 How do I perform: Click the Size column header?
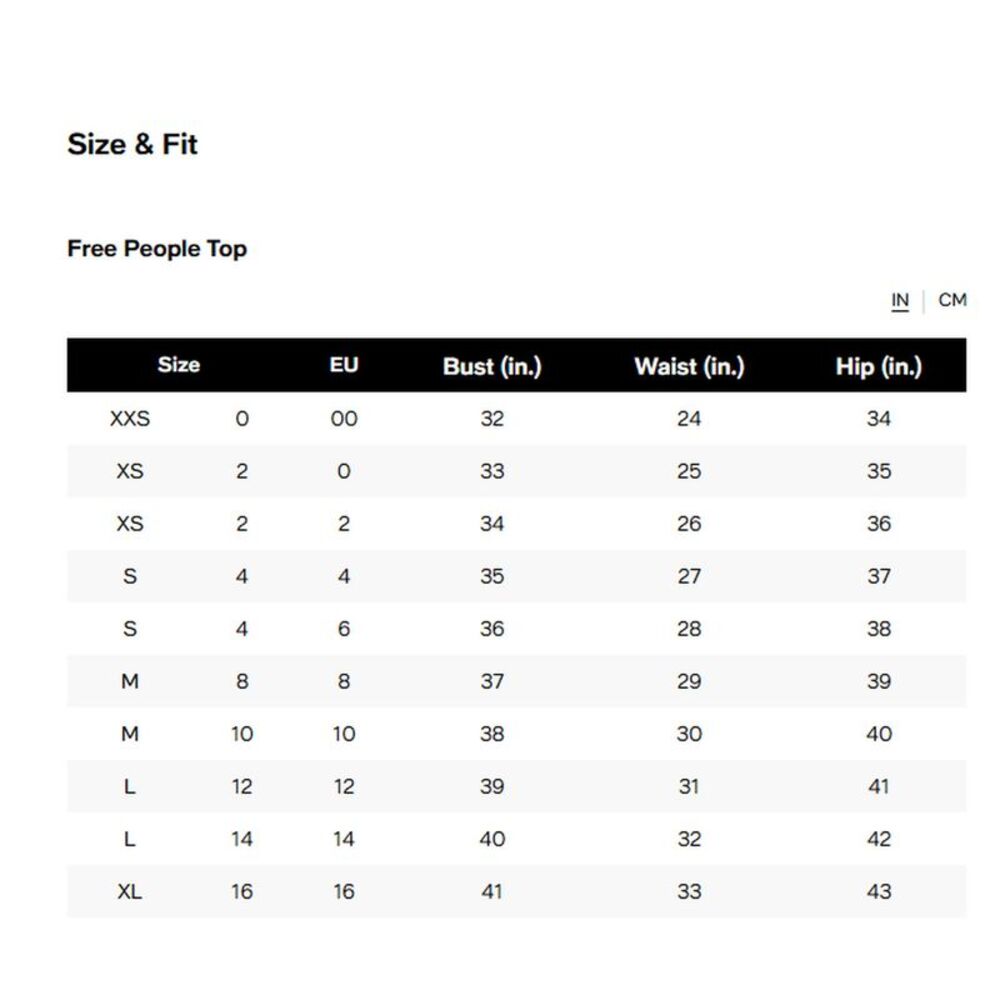coord(179,365)
